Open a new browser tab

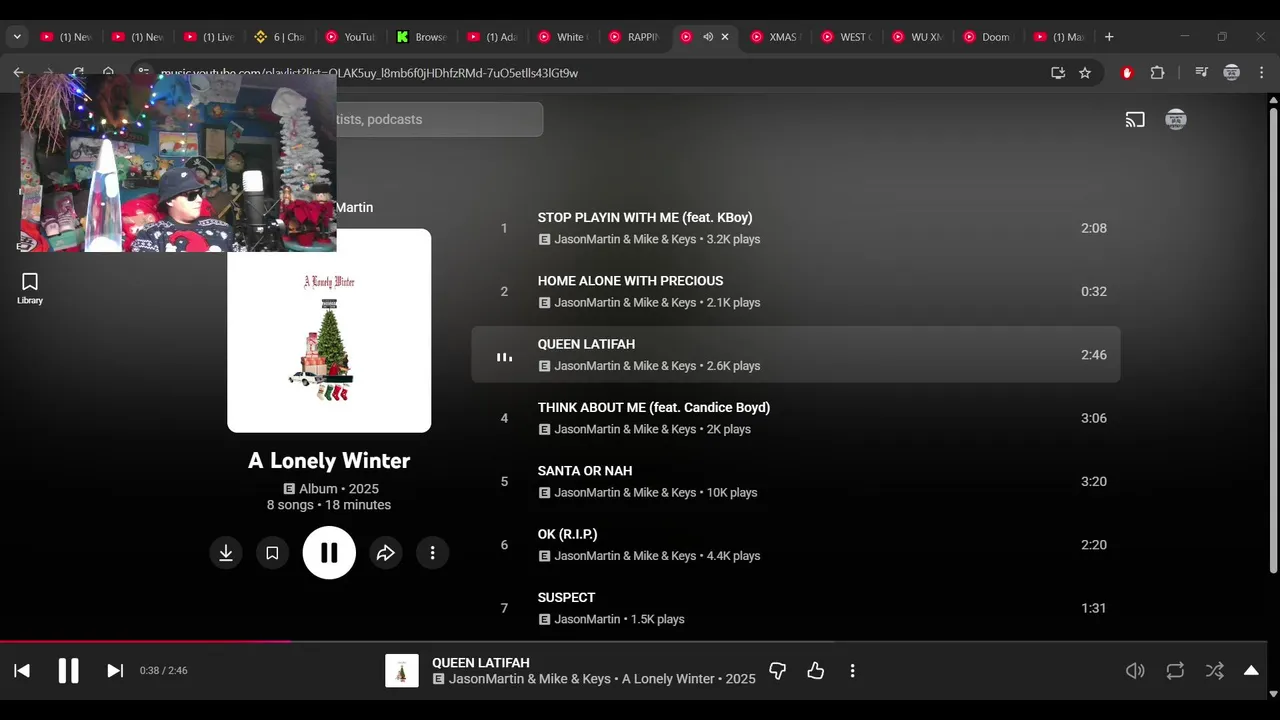pos(1109,37)
